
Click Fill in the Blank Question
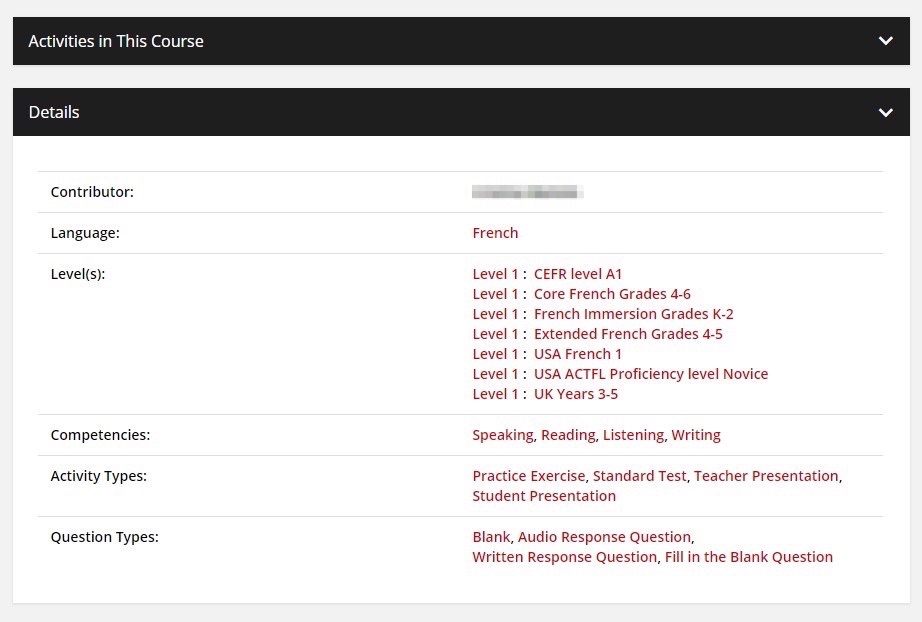748,557
